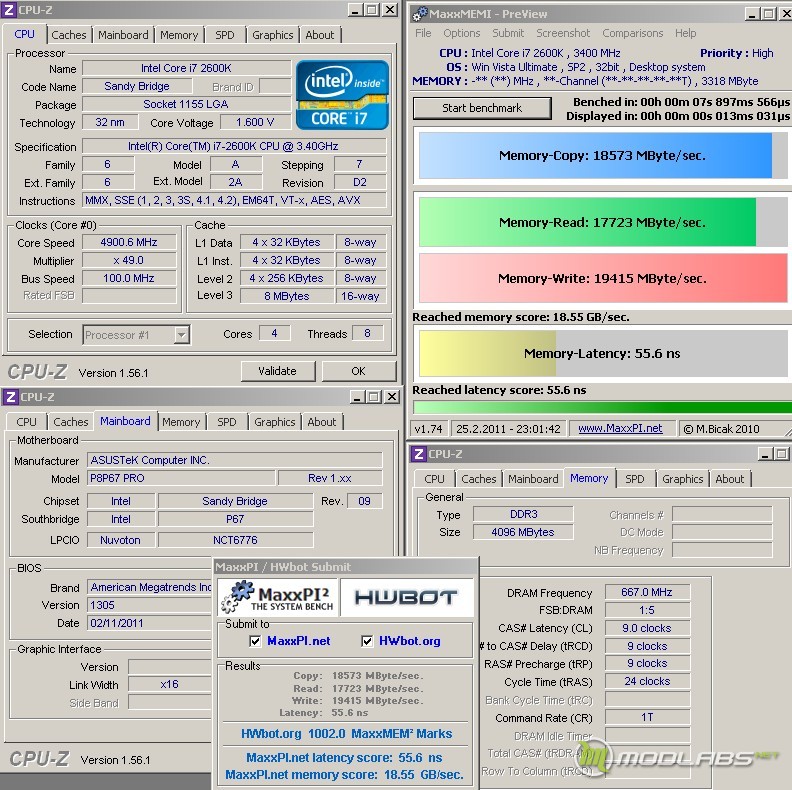Click the MaxxPI² logo in submit dialog
Screen dimensions: 792x790
(x=279, y=598)
